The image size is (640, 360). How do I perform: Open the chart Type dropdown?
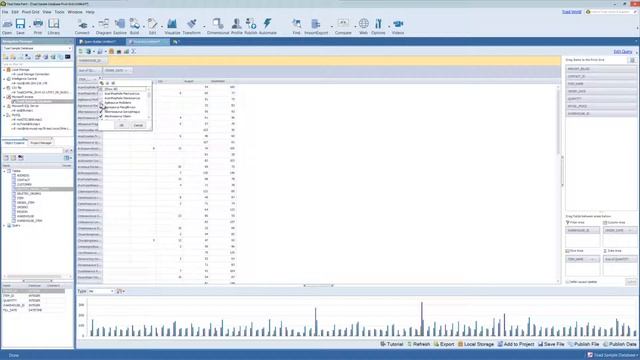tap(112, 291)
